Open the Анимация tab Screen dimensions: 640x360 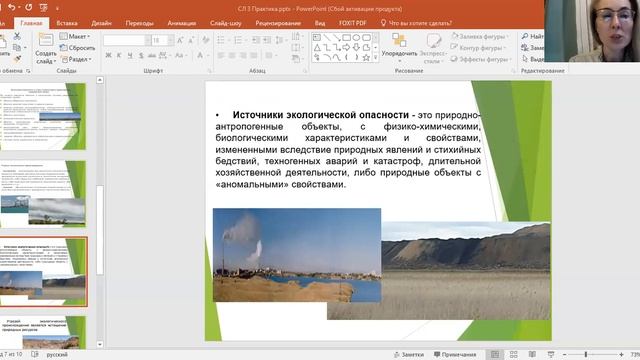[x=182, y=23]
